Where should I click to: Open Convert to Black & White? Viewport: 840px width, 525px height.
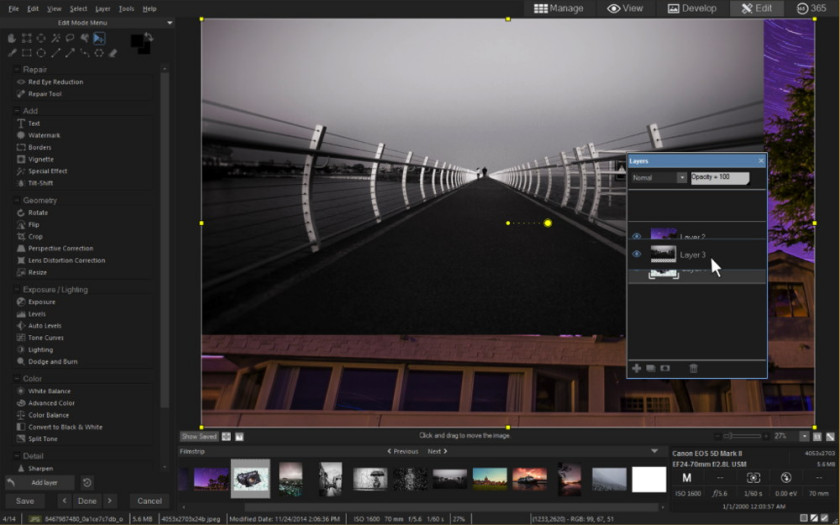click(x=59, y=427)
